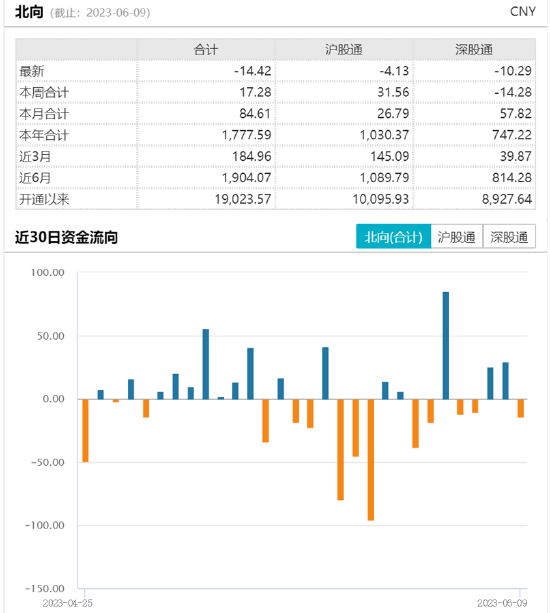Click the 沪股通 column header in table
The width and height of the screenshot is (550, 613).
344,50
